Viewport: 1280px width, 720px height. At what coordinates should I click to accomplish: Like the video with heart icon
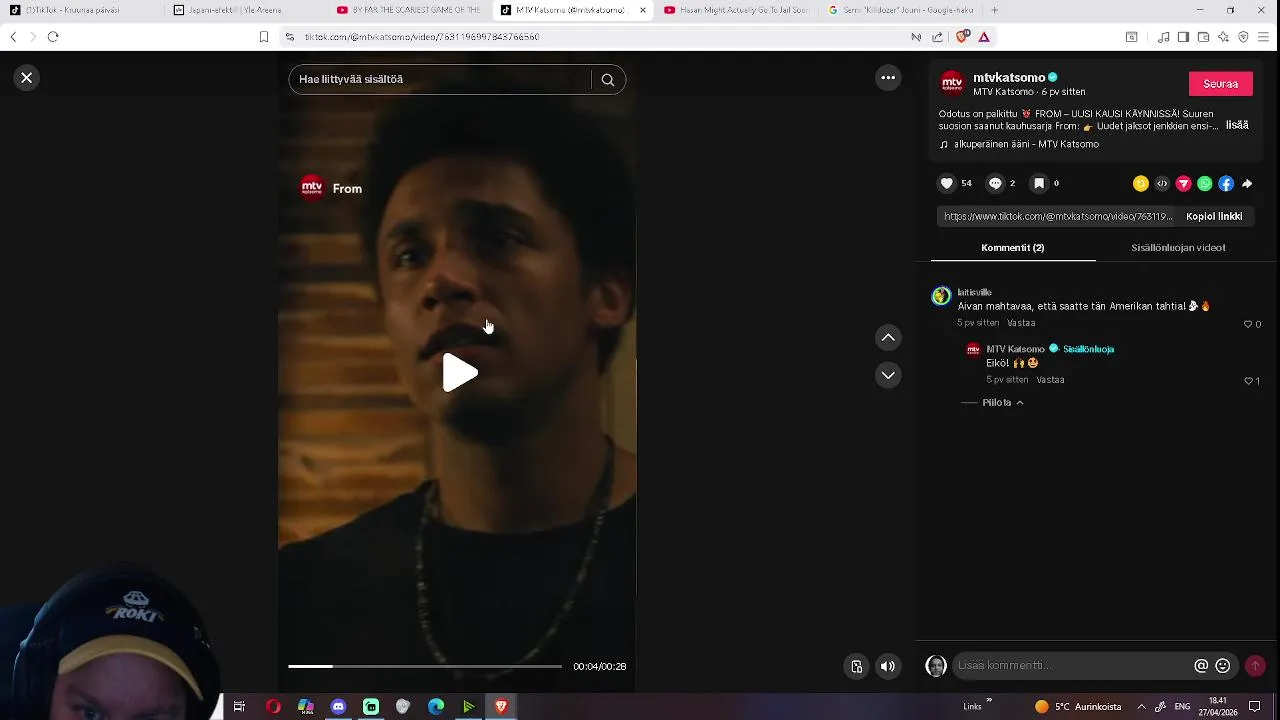[947, 183]
